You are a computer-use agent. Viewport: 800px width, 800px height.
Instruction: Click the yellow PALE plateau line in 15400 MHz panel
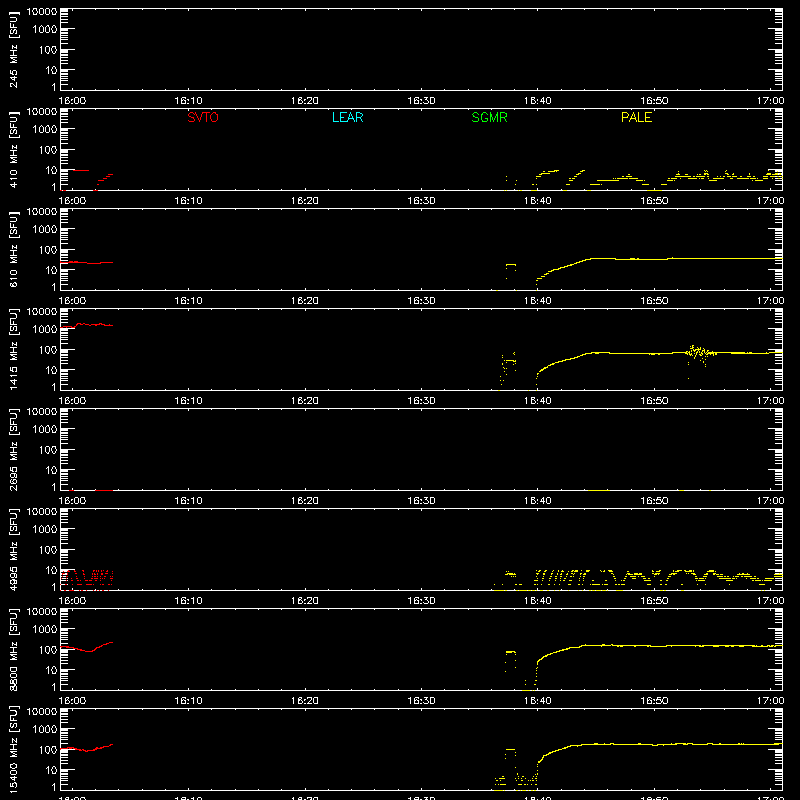pos(679,744)
